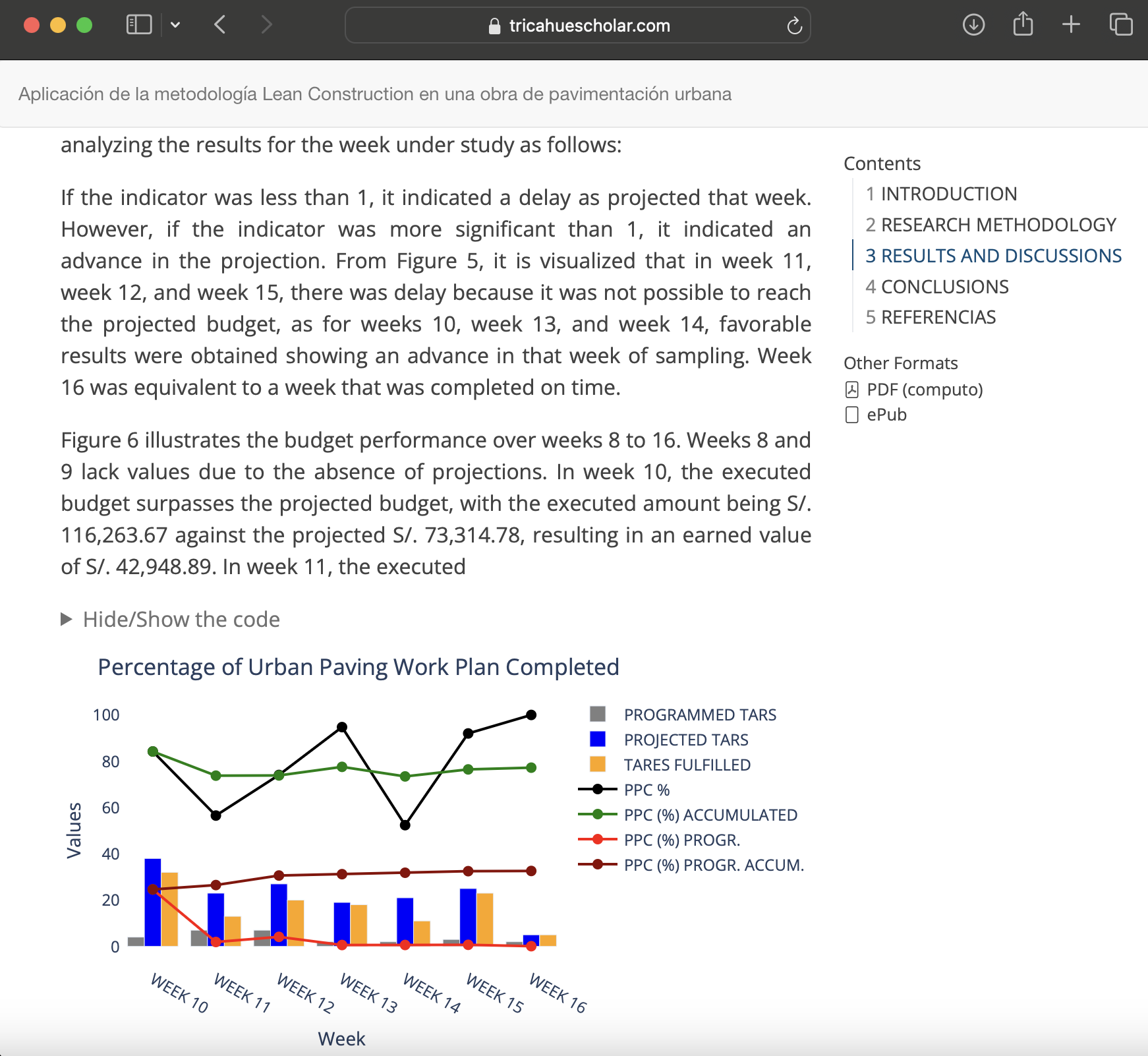Click the tricahuescholar.com address bar
The image size is (1148, 1056).
[x=577, y=26]
